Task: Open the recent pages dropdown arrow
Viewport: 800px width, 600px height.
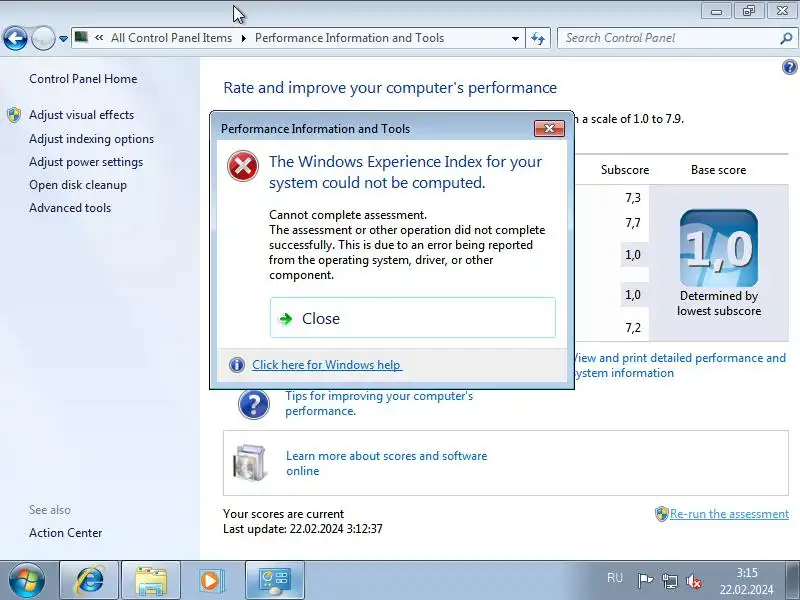Action: point(63,39)
